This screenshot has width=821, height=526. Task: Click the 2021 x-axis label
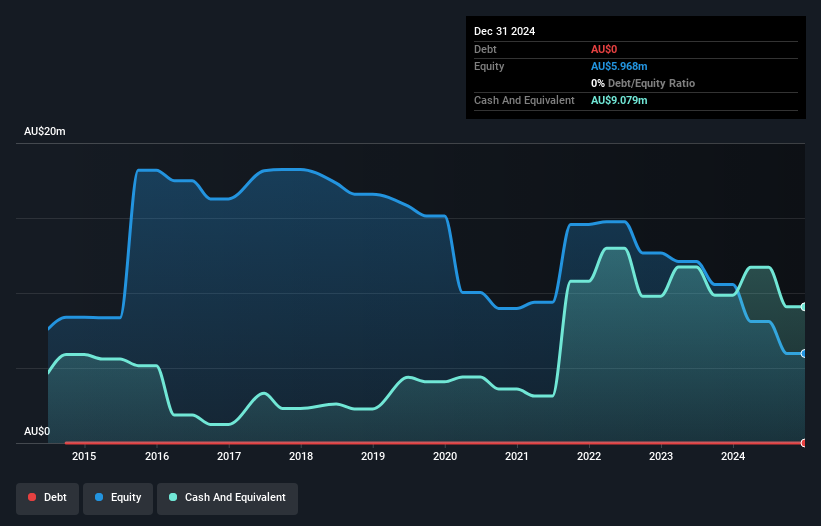click(517, 456)
